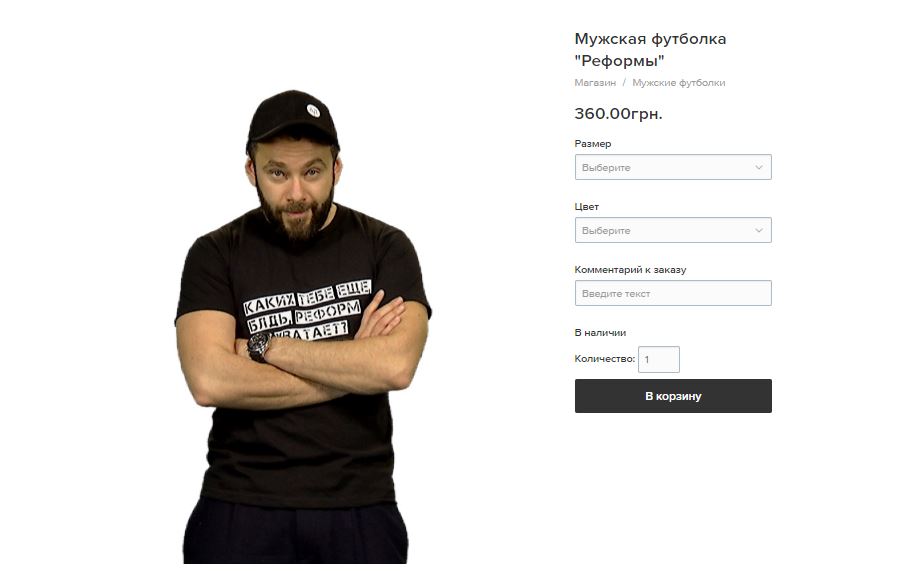This screenshot has width=911, height=571.
Task: Click the В наличии availability text
Action: (x=600, y=333)
